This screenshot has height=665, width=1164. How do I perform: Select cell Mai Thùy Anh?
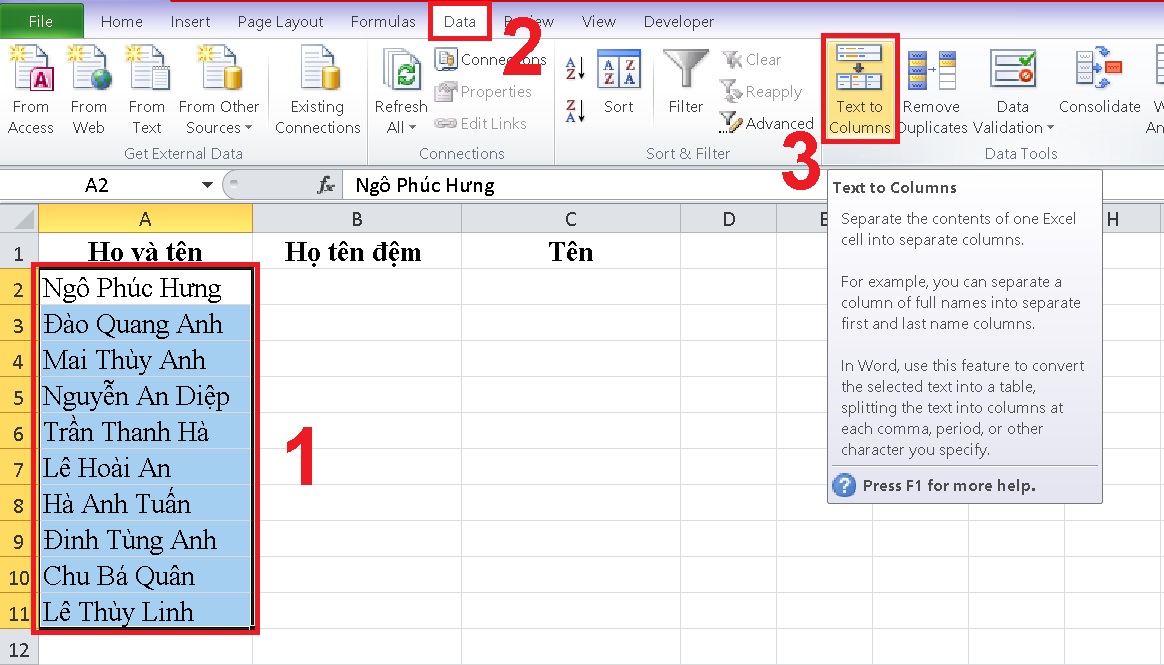[x=146, y=360]
